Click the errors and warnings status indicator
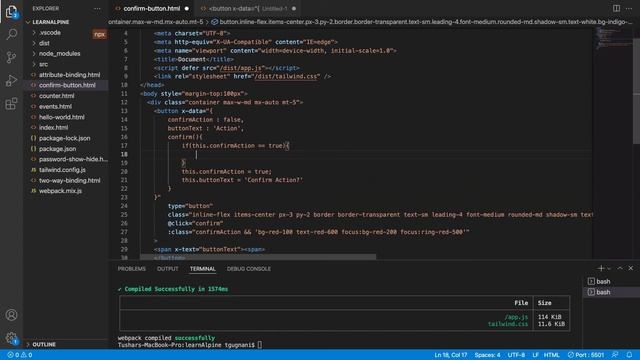The width and height of the screenshot is (640, 360). tap(20, 355)
